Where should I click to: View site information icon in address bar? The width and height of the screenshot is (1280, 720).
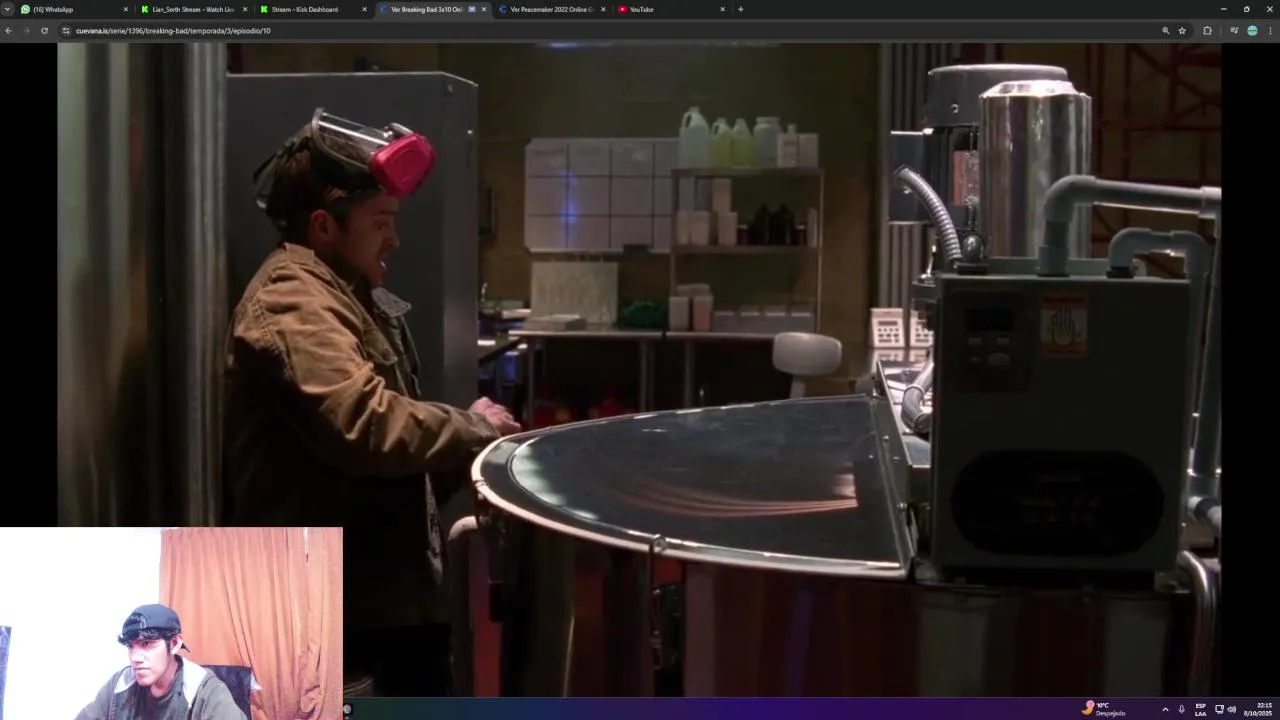(66, 31)
